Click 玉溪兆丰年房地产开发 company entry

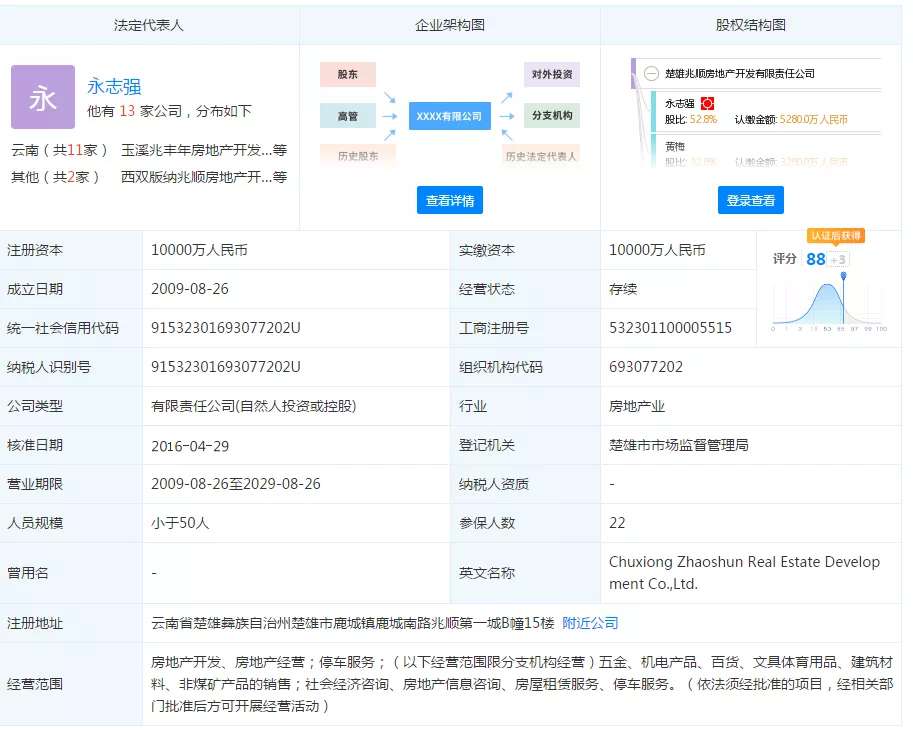coord(204,150)
